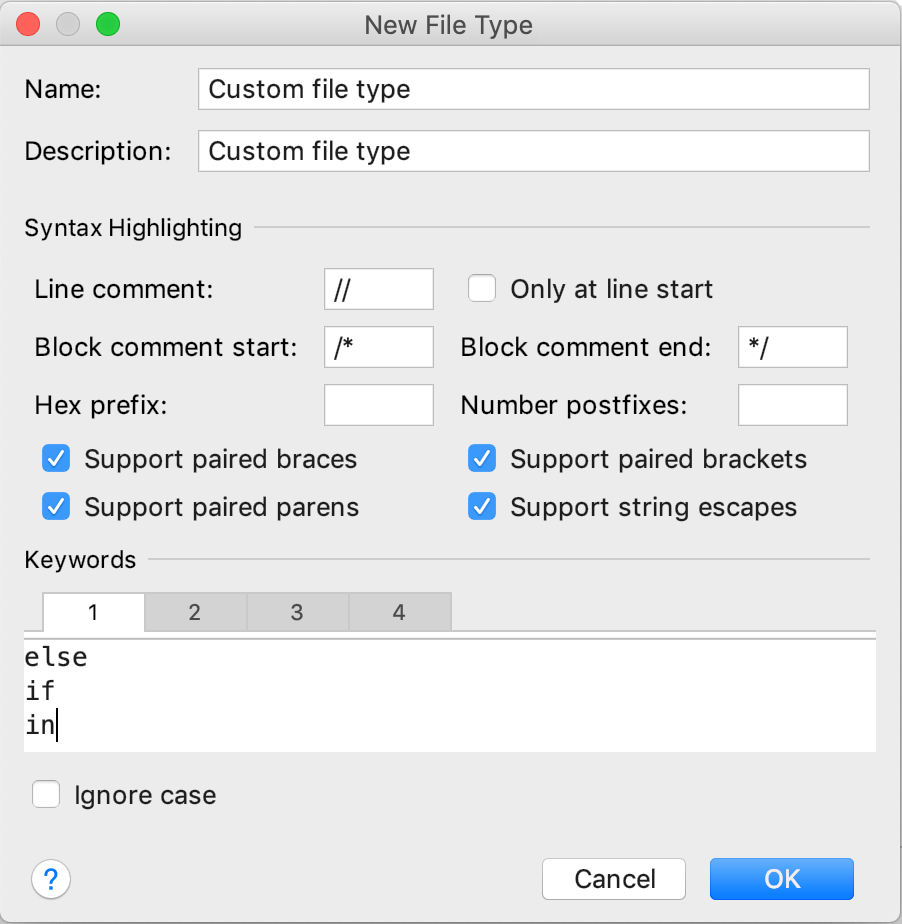The image size is (902, 924).
Task: Click the Cancel button
Action: coord(613,879)
